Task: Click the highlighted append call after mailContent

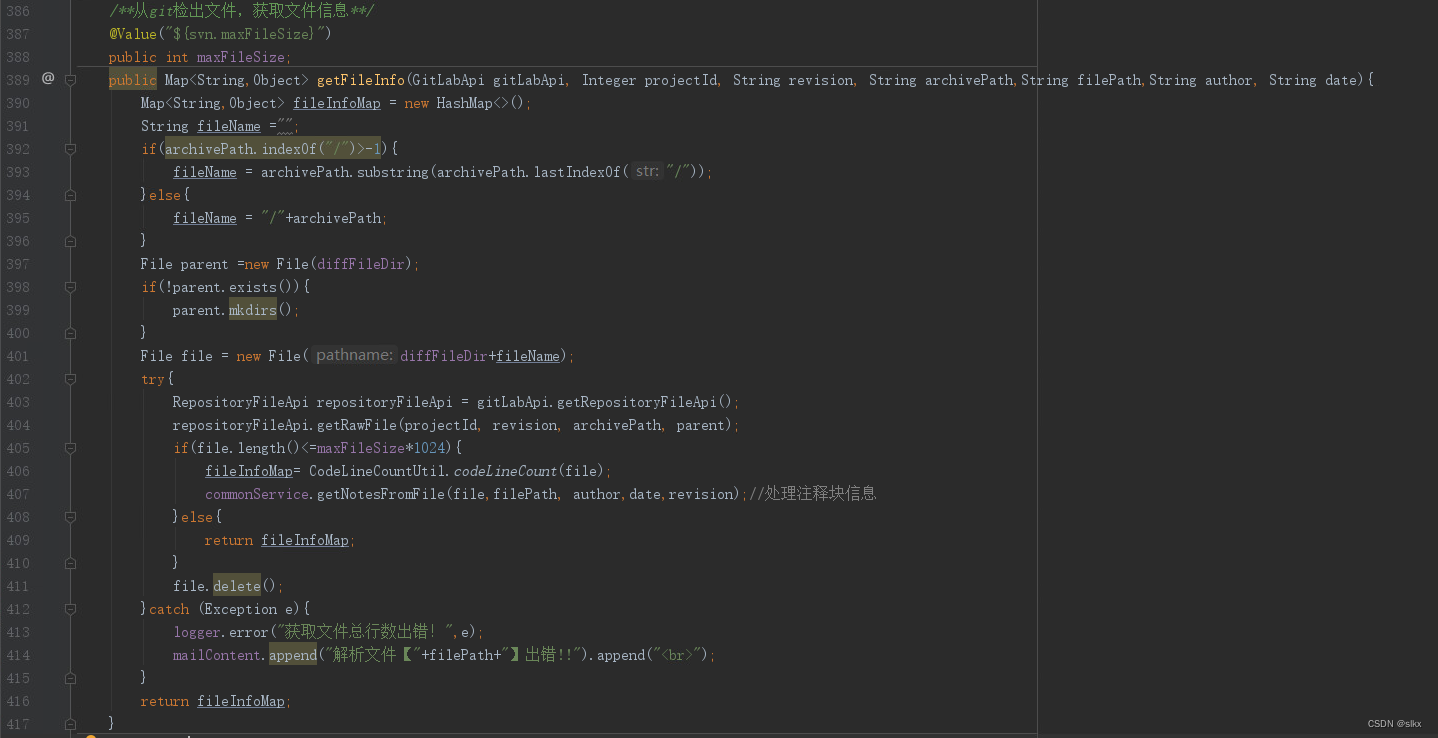Action: pyautogui.click(x=293, y=655)
